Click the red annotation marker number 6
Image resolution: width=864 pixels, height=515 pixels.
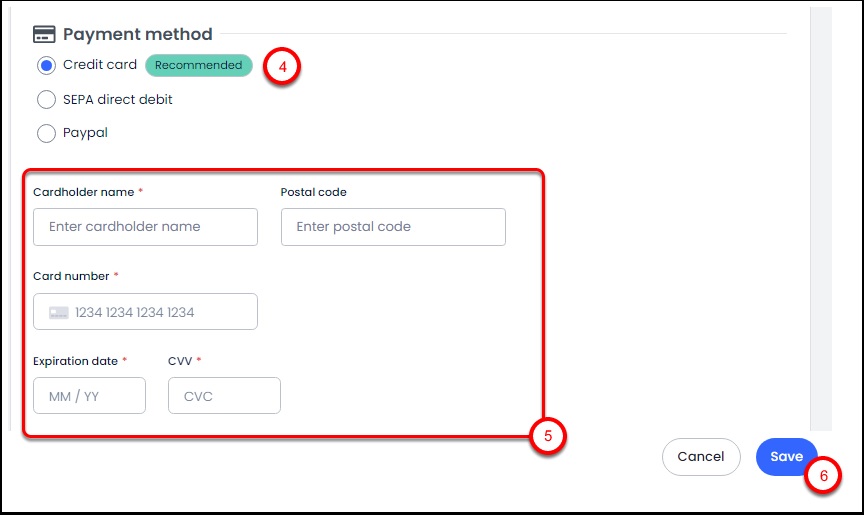pos(823,476)
